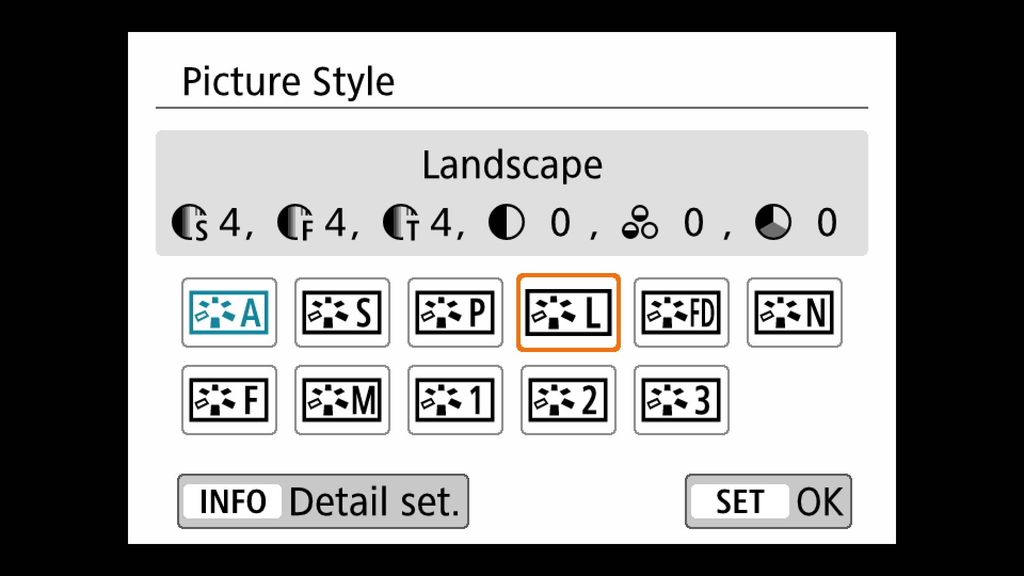Pick the Fine Detail Picture Style

click(681, 313)
